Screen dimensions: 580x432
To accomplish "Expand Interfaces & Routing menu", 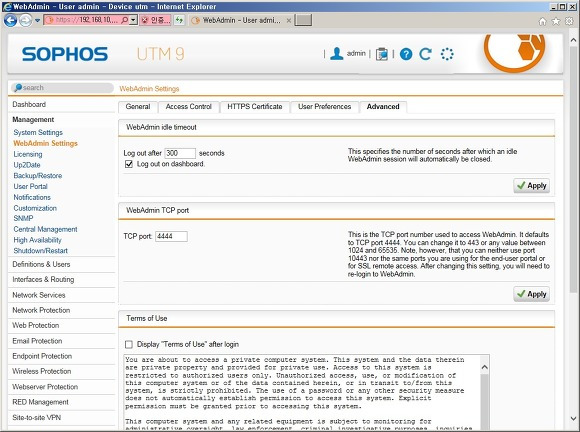I will [61, 280].
